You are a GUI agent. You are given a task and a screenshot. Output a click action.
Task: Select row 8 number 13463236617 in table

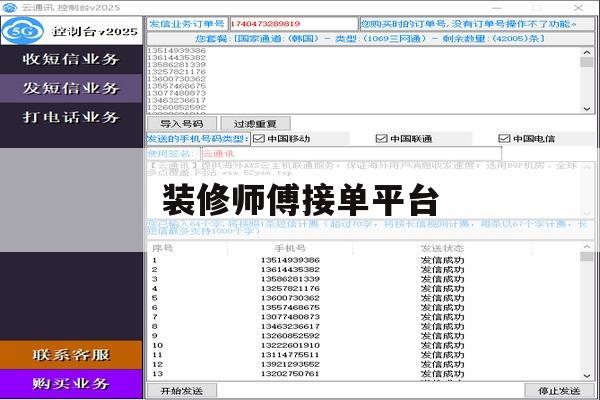coord(290,327)
